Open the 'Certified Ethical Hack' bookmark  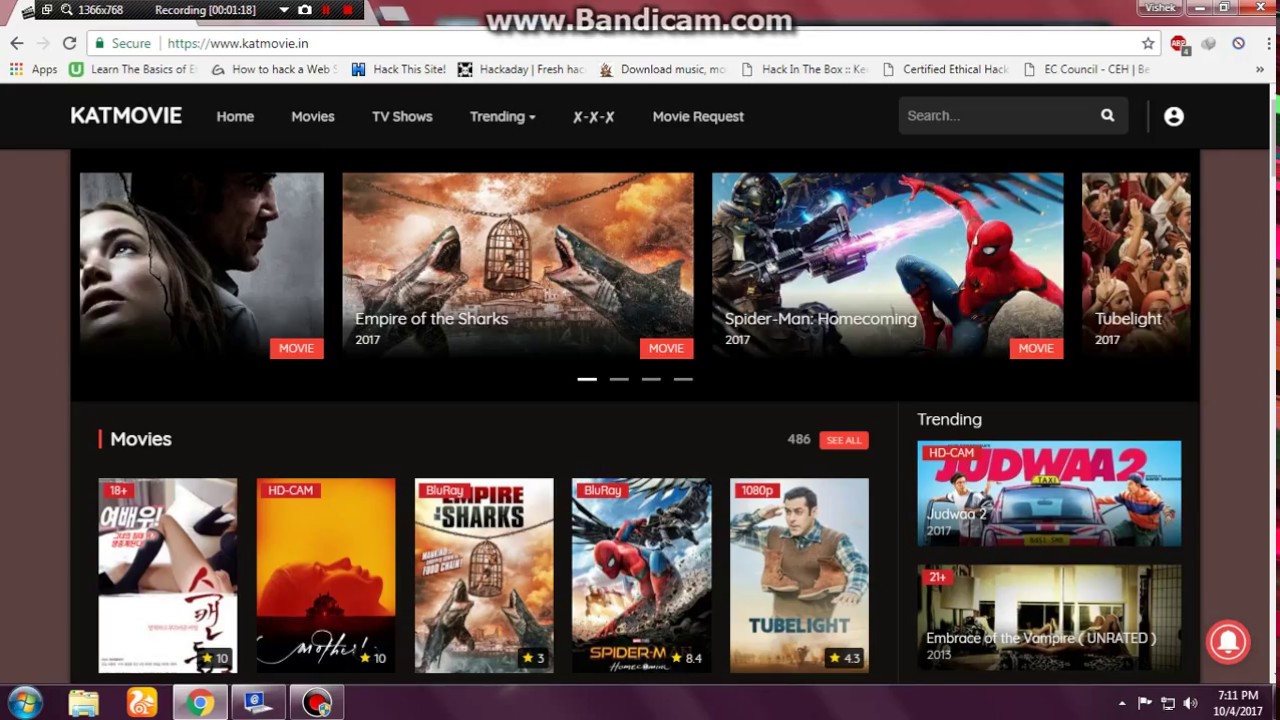(946, 69)
